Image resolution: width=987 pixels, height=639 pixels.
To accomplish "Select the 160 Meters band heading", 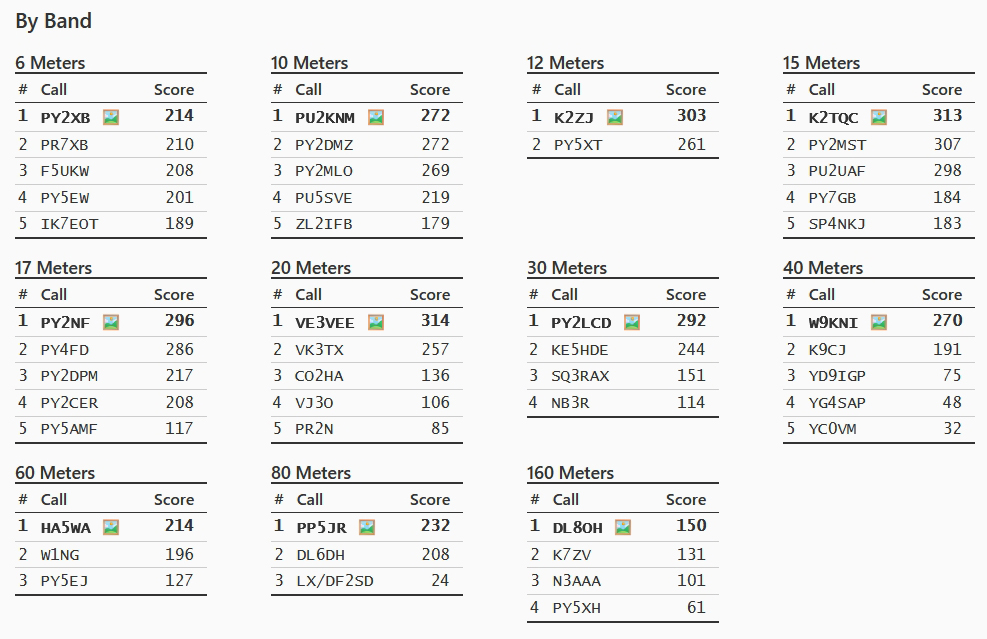I will pyautogui.click(x=570, y=473).
